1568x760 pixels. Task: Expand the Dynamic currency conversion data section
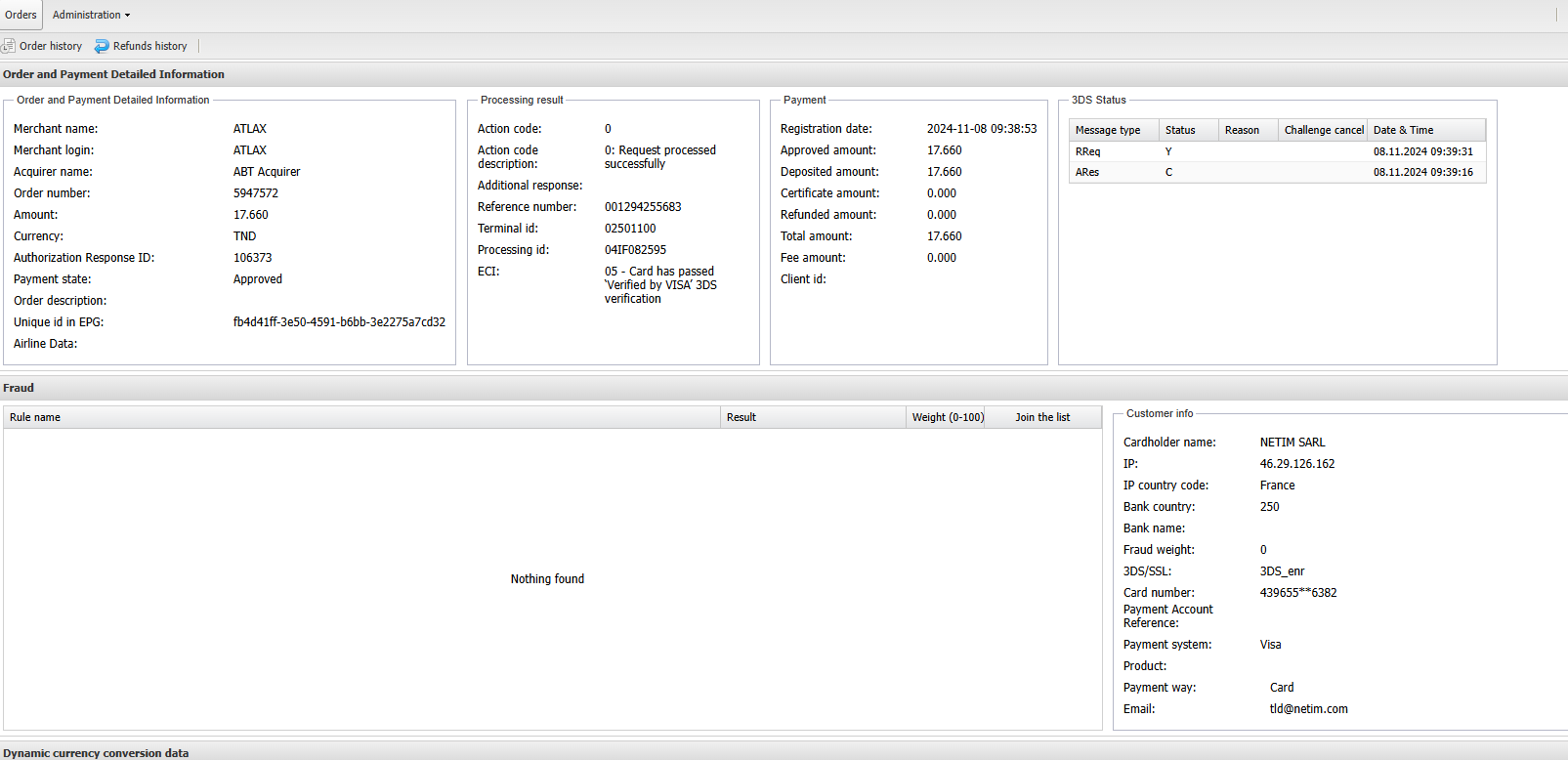(96, 753)
